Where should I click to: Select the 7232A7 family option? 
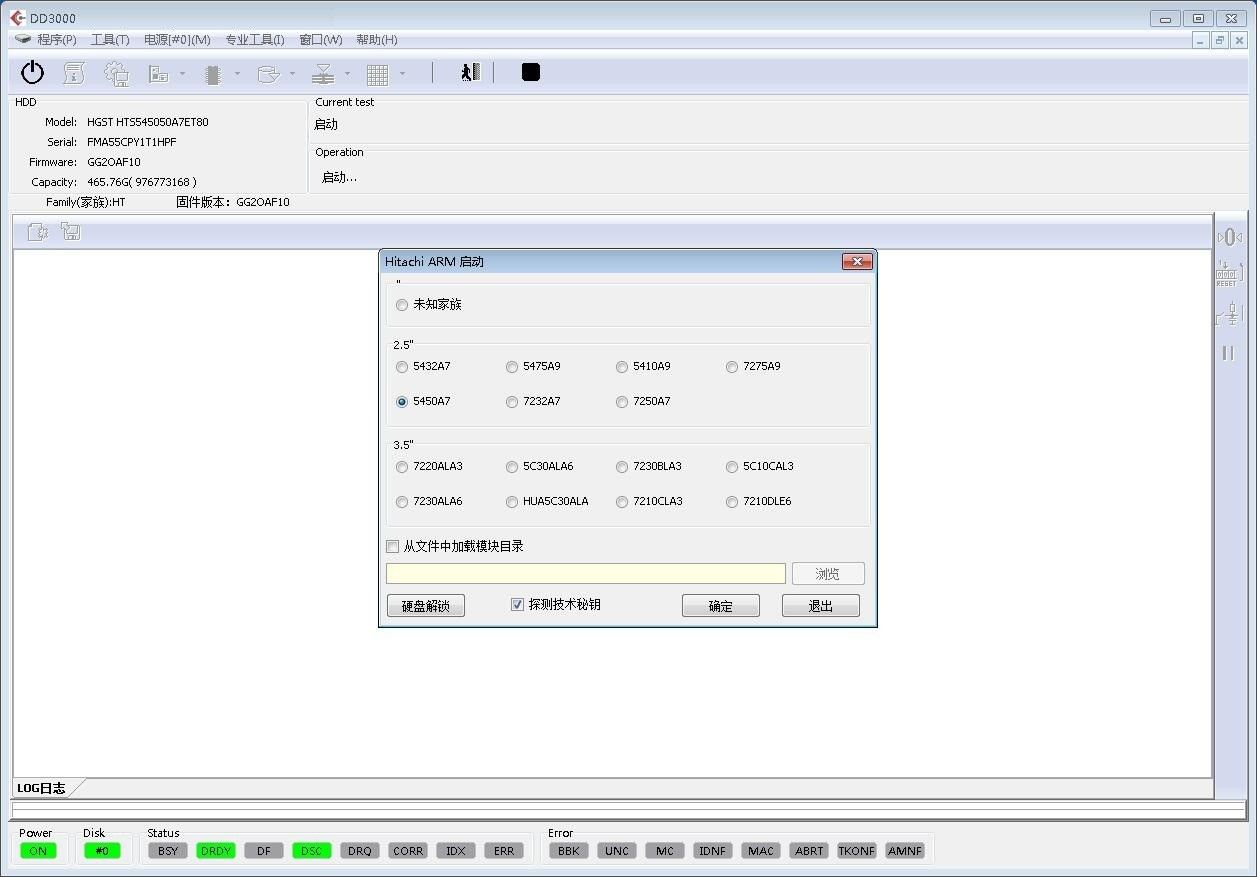(512, 402)
